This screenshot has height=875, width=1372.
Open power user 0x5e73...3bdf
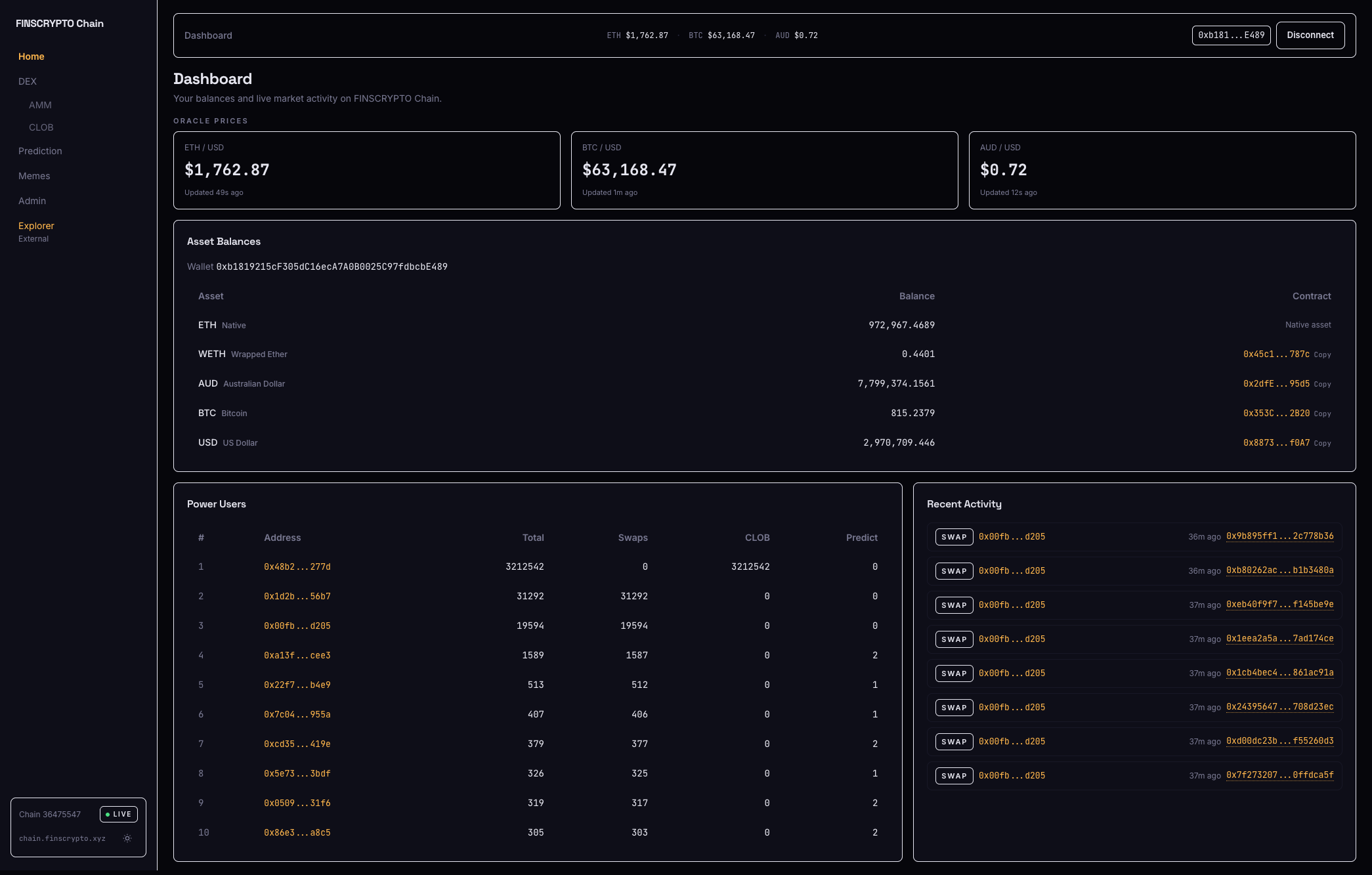pyautogui.click(x=297, y=773)
